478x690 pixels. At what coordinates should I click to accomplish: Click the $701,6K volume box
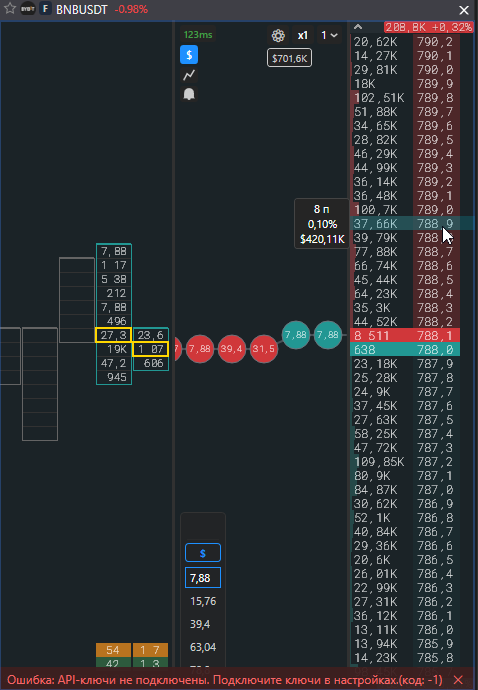(289, 59)
